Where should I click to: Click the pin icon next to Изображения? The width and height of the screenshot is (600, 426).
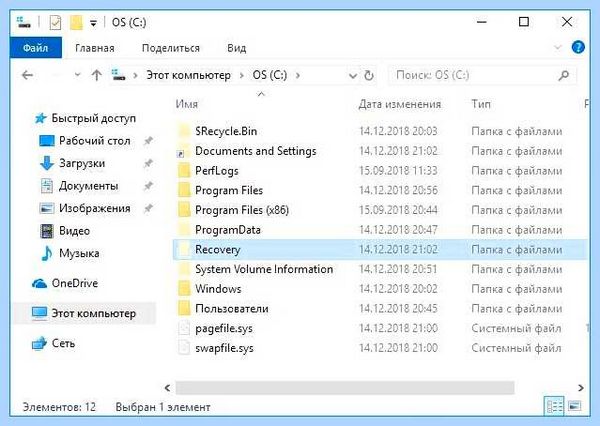[148, 209]
